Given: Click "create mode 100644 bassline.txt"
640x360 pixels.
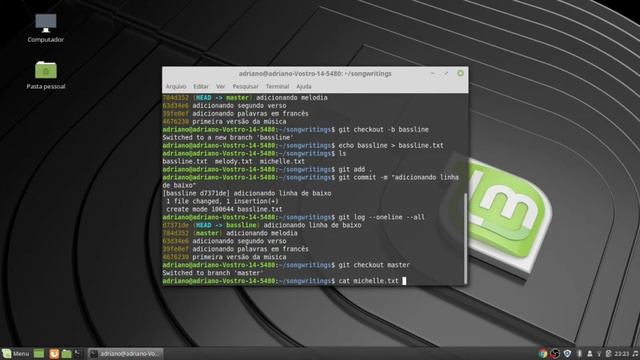Looking at the screenshot, I should pos(224,209).
